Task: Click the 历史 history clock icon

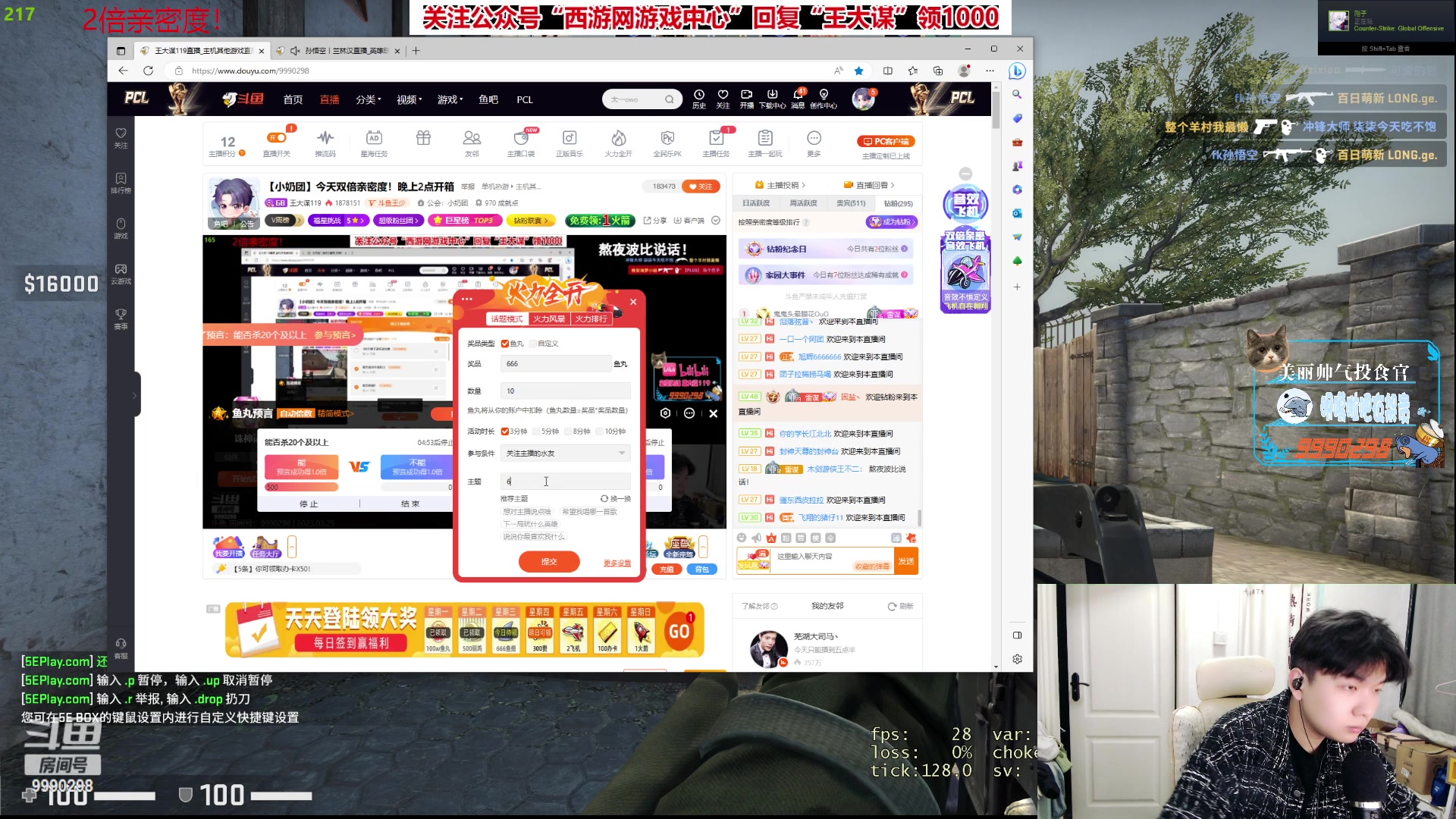Action: point(699,95)
